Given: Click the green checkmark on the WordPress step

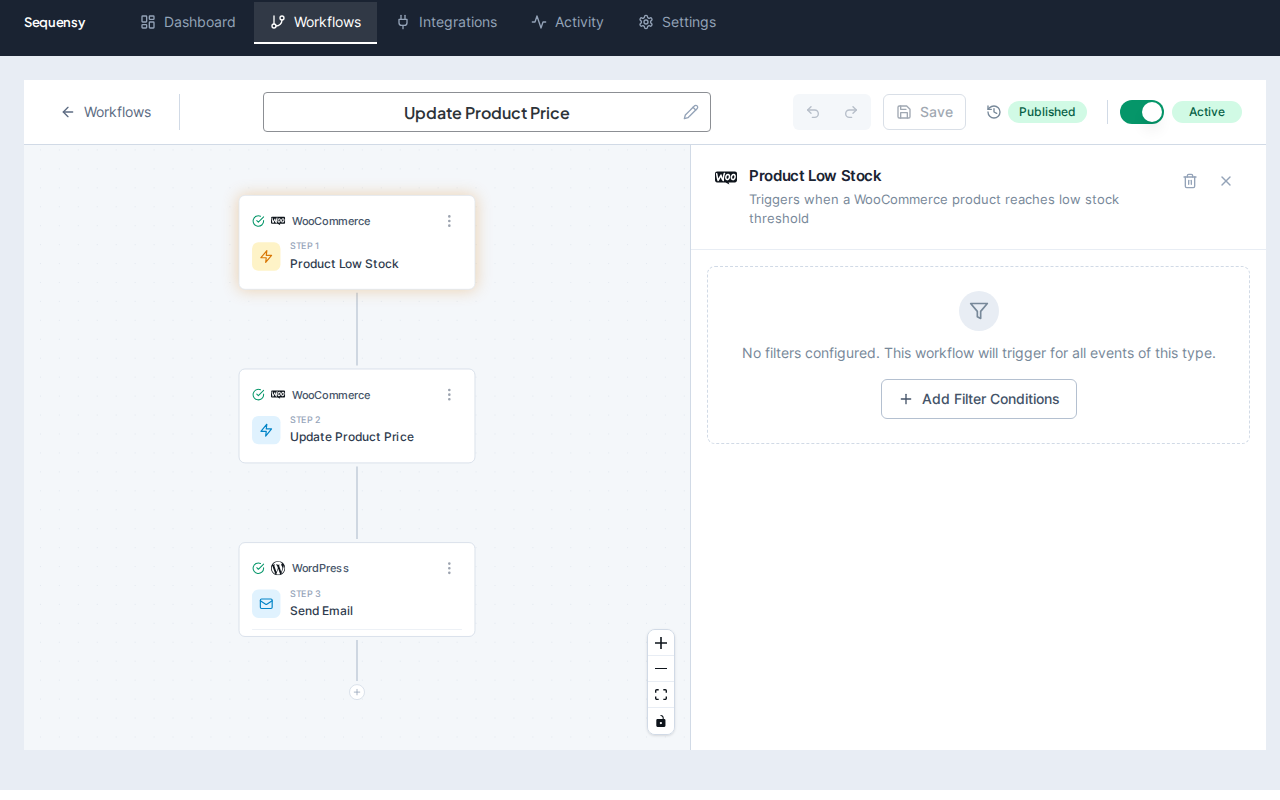Looking at the screenshot, I should click(259, 568).
